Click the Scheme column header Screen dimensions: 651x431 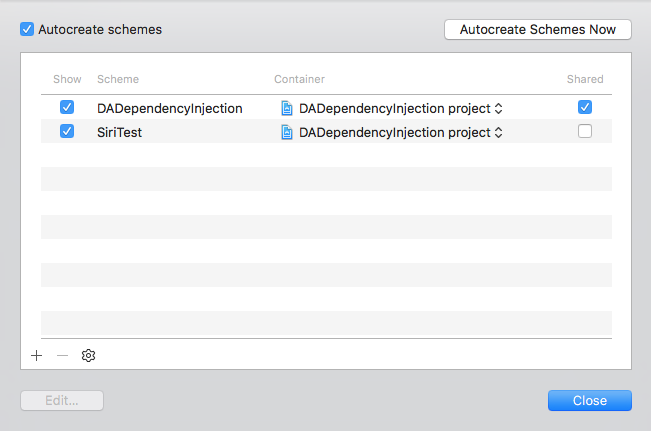point(118,79)
